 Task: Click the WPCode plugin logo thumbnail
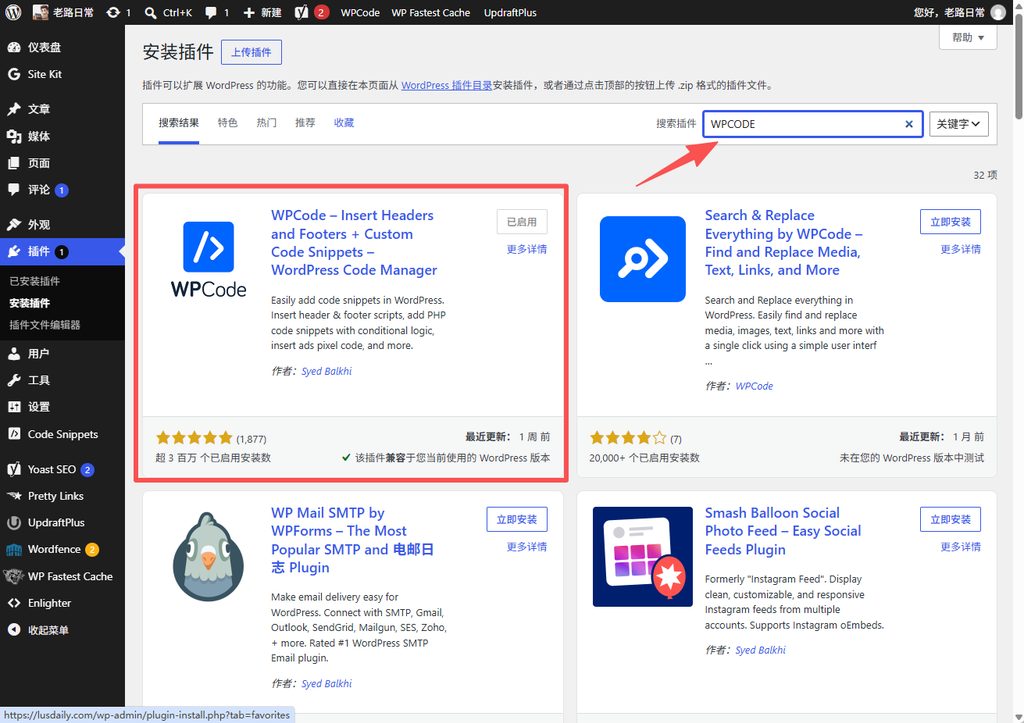coord(208,260)
